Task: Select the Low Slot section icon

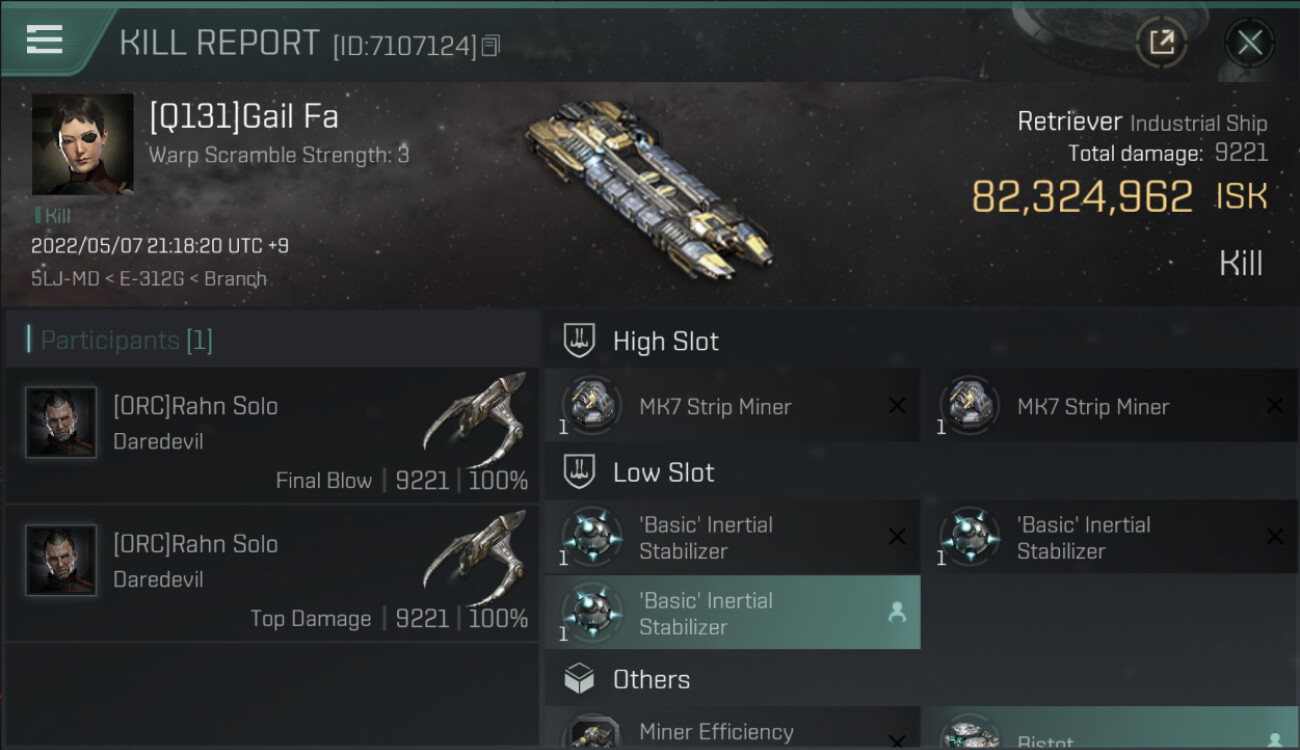Action: pyautogui.click(x=580, y=472)
